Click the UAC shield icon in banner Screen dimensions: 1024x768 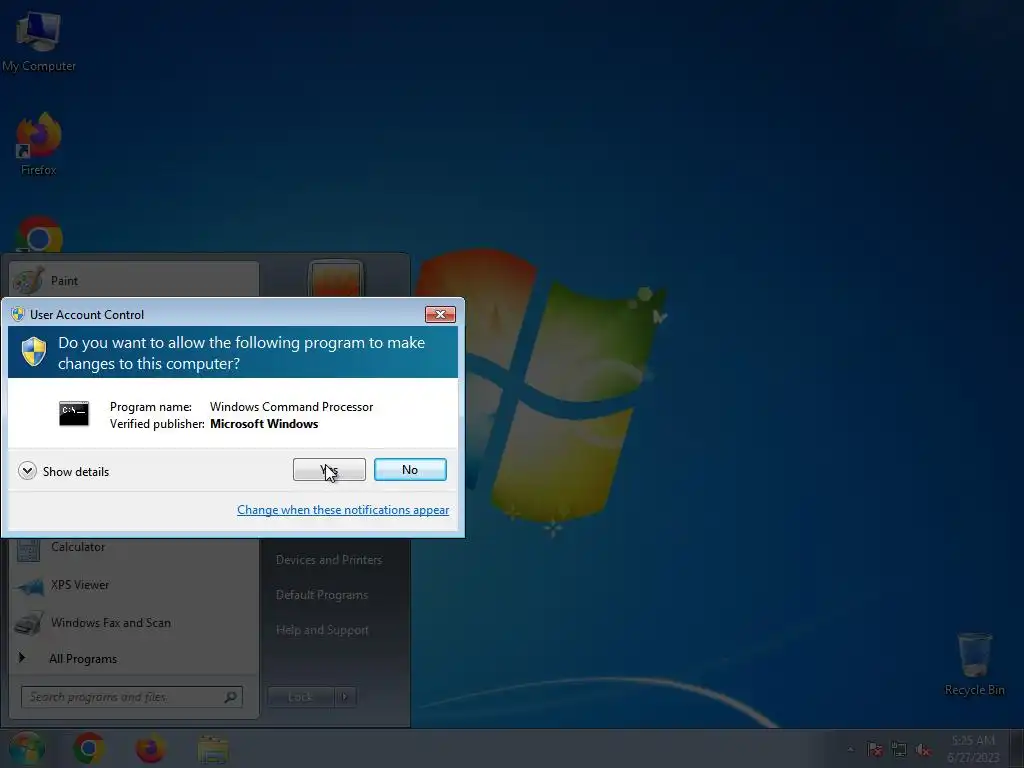click(x=34, y=351)
